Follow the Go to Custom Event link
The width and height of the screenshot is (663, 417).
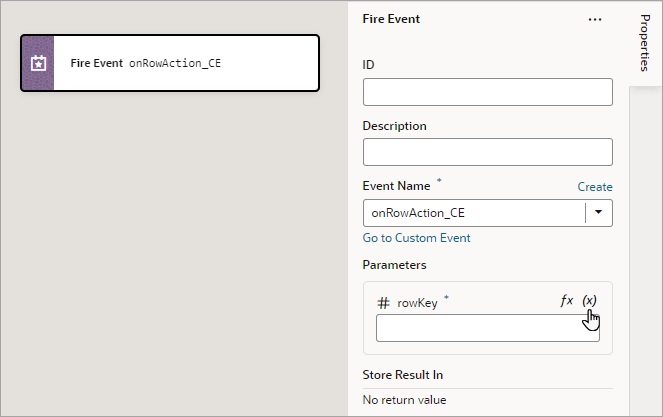click(416, 238)
